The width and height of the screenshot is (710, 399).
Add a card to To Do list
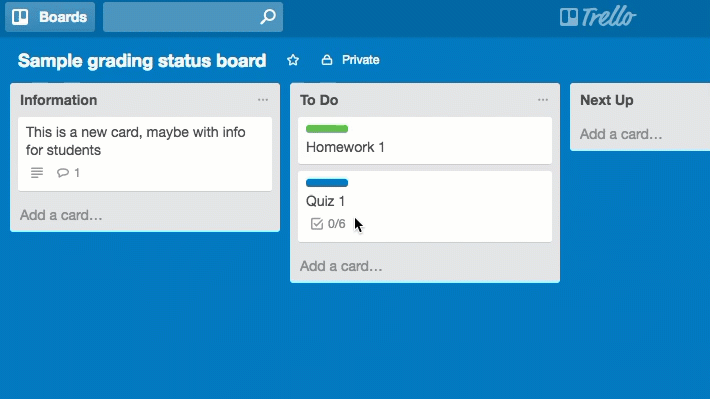click(x=341, y=266)
